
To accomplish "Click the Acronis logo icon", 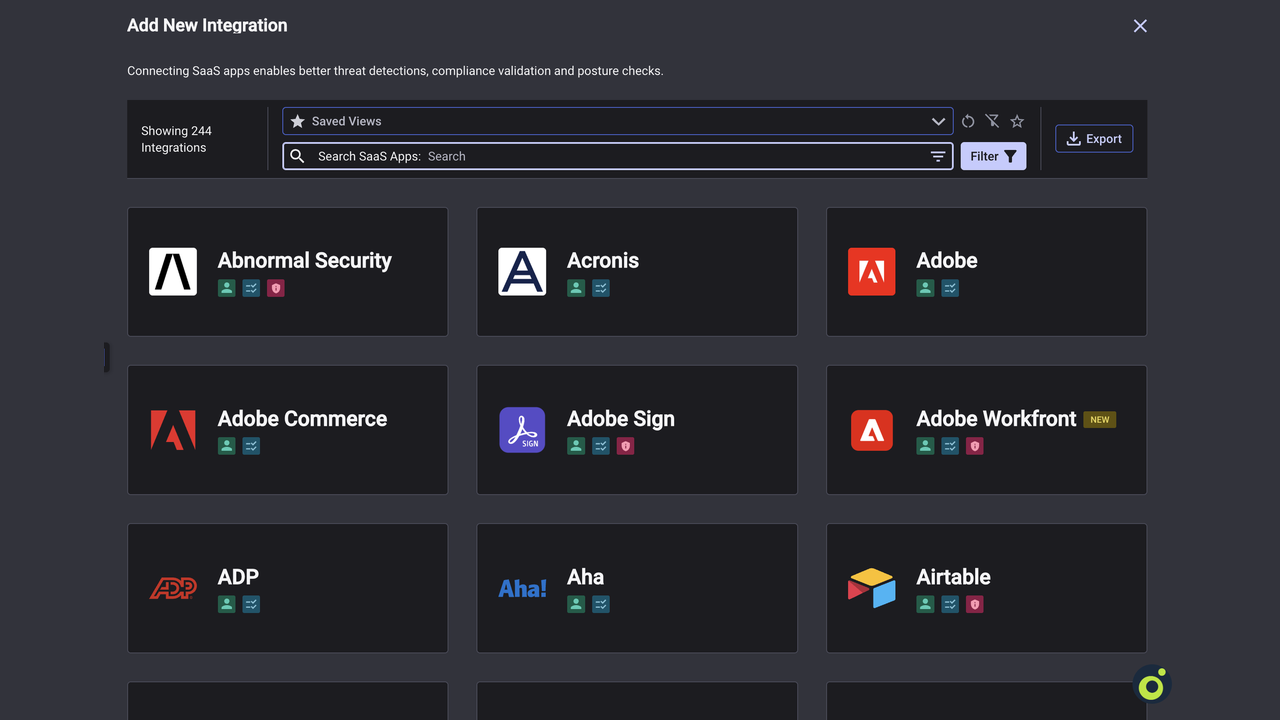I will point(522,272).
